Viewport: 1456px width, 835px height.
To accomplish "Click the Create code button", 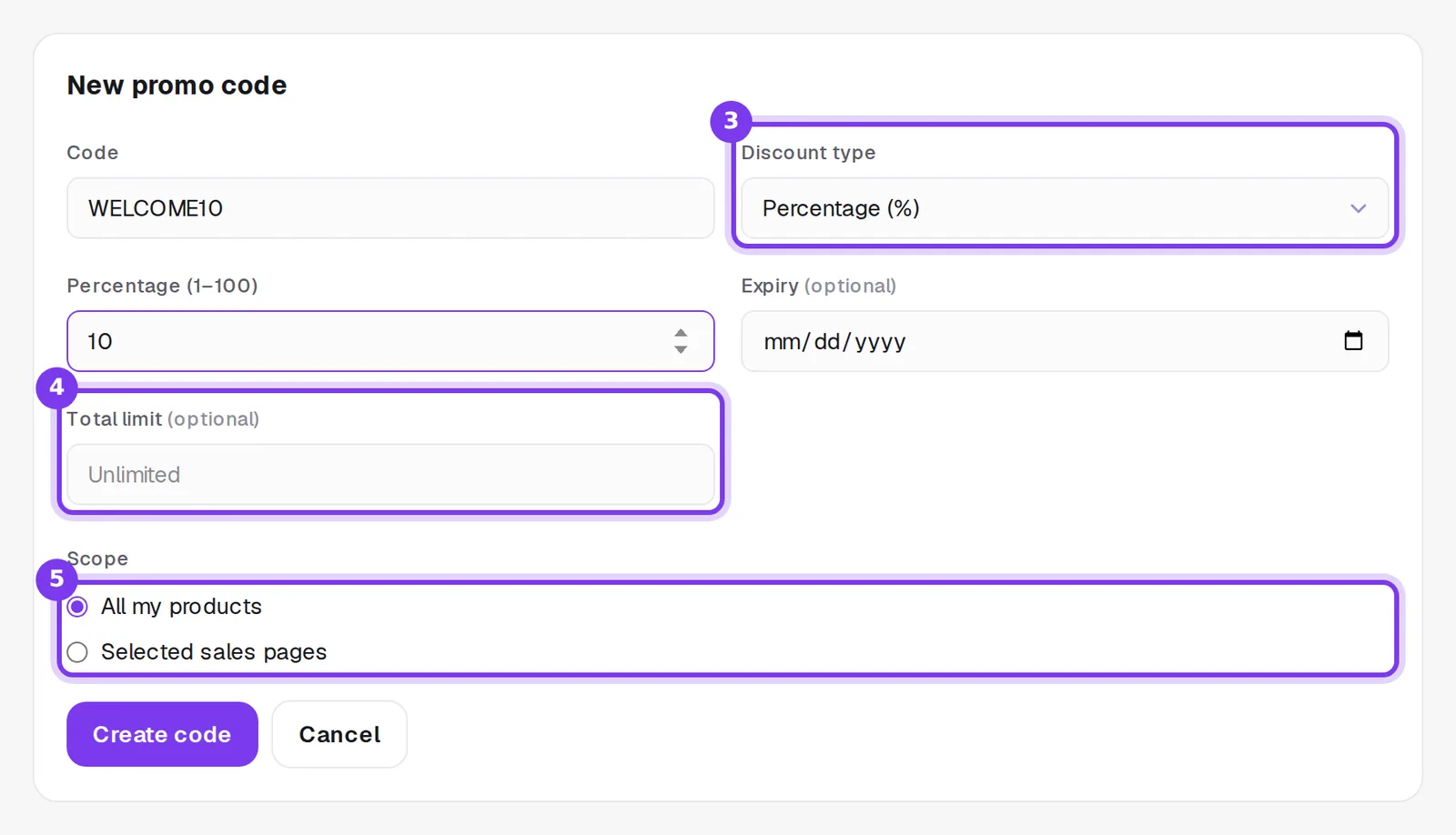I will tap(162, 734).
